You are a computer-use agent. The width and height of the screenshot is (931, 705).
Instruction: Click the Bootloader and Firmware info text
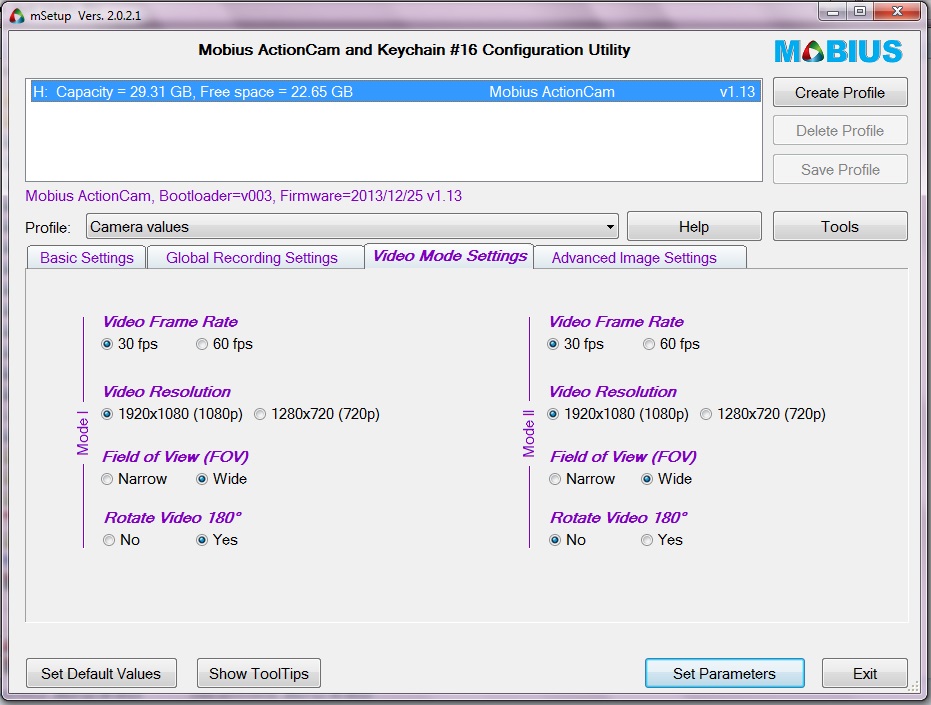243,196
